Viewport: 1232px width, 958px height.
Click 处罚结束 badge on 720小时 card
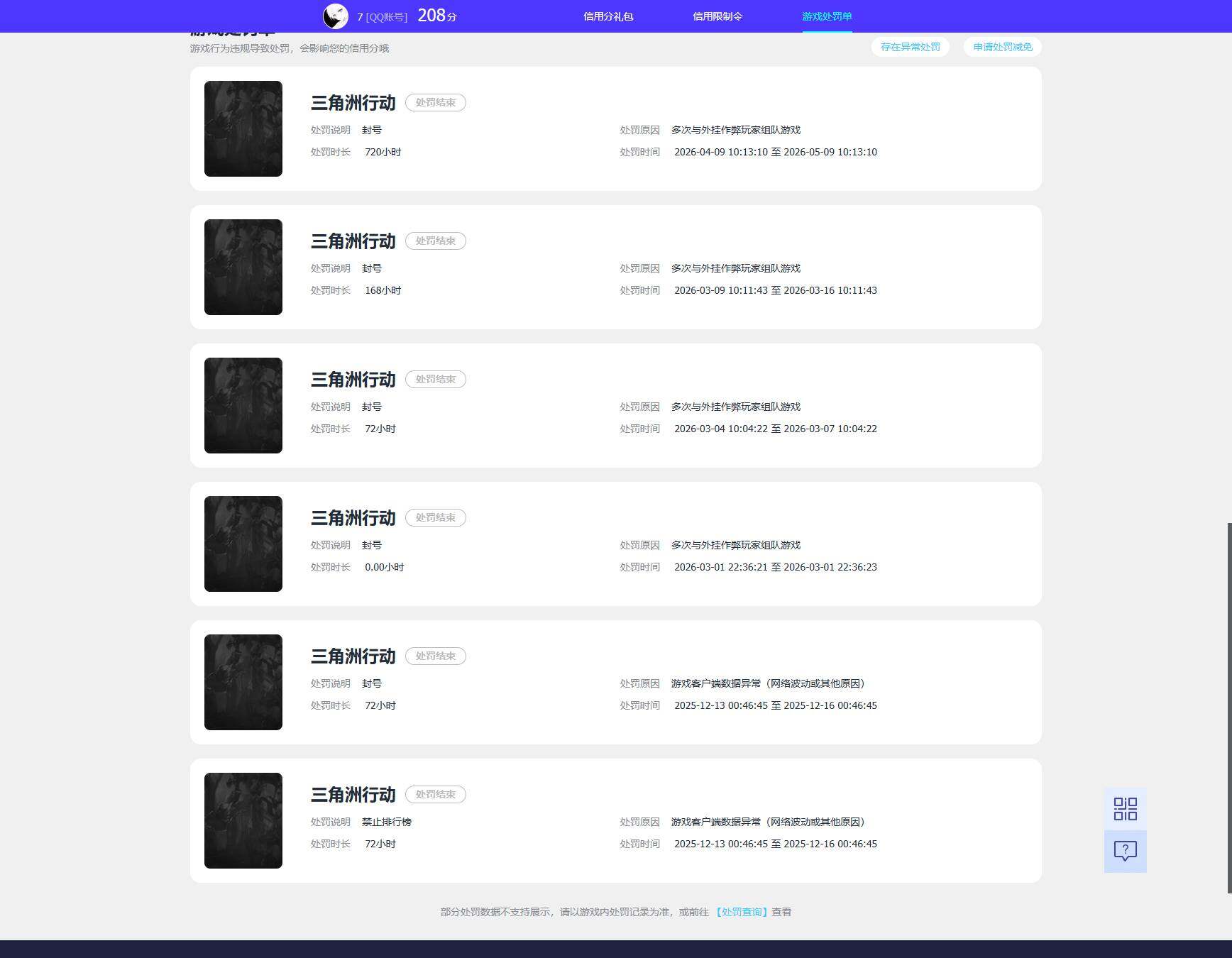pos(435,102)
